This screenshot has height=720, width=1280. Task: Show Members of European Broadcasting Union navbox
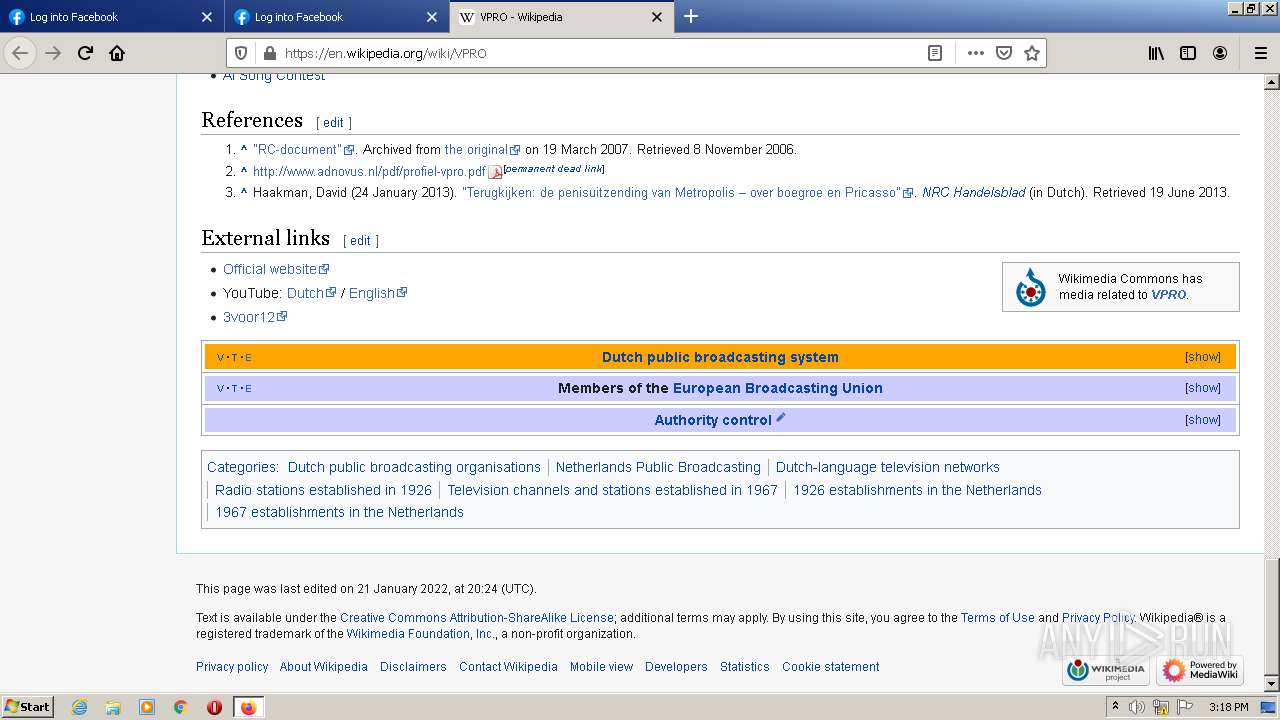coord(1202,388)
